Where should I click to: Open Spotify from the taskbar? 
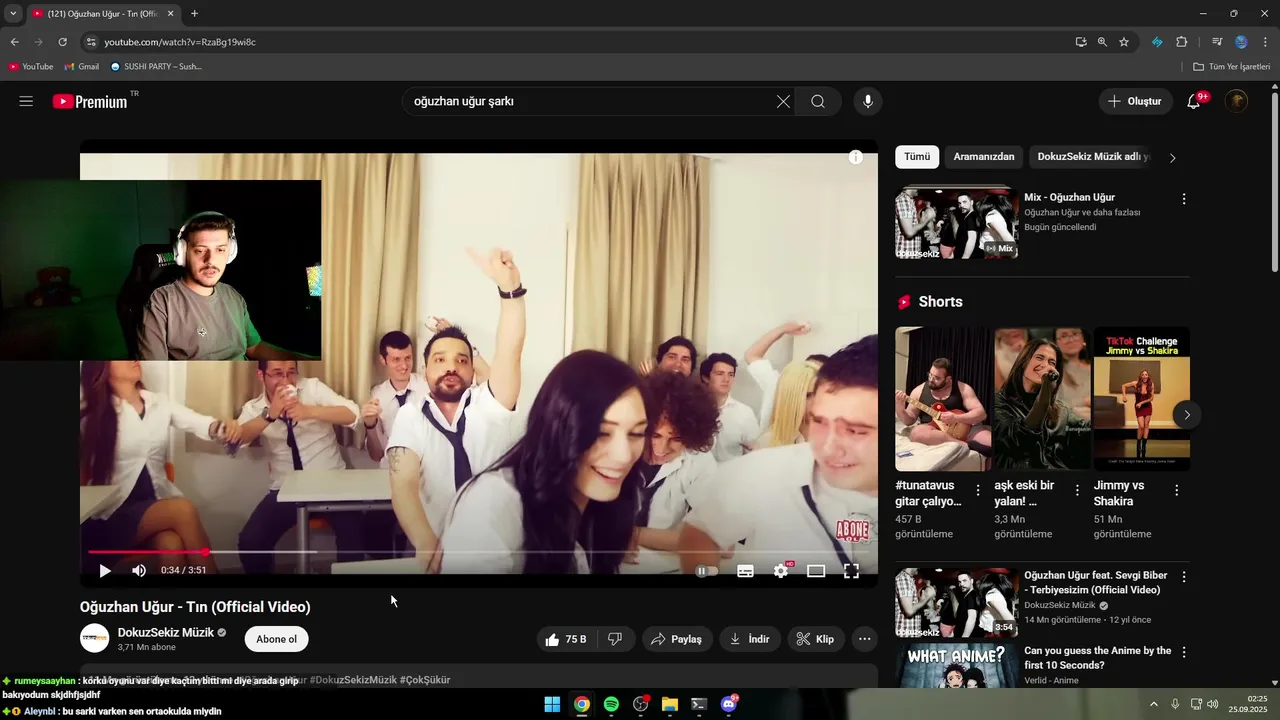tap(611, 704)
